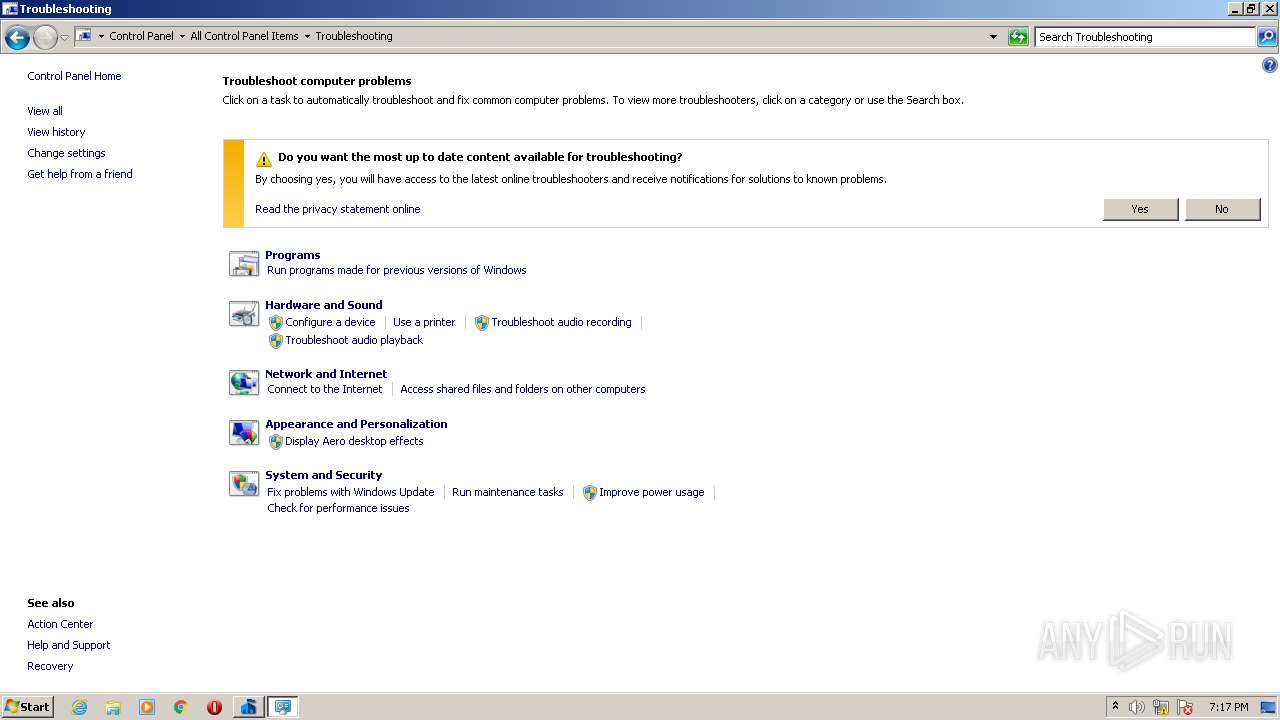Click Use a printer troubleshooter

(424, 322)
